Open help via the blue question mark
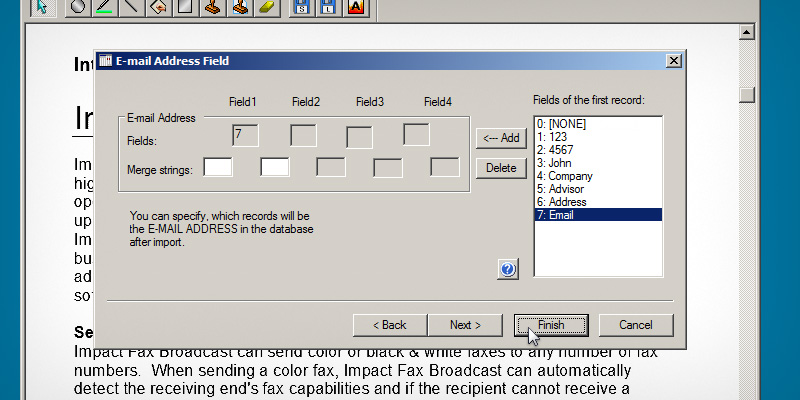800x400 pixels. [x=508, y=269]
